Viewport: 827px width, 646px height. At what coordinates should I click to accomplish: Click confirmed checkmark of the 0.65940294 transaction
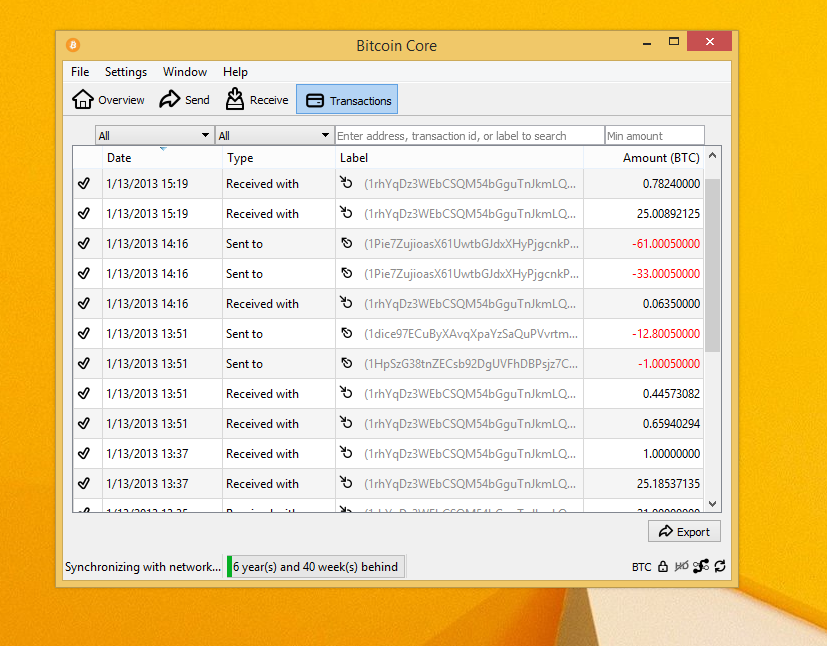pos(84,424)
